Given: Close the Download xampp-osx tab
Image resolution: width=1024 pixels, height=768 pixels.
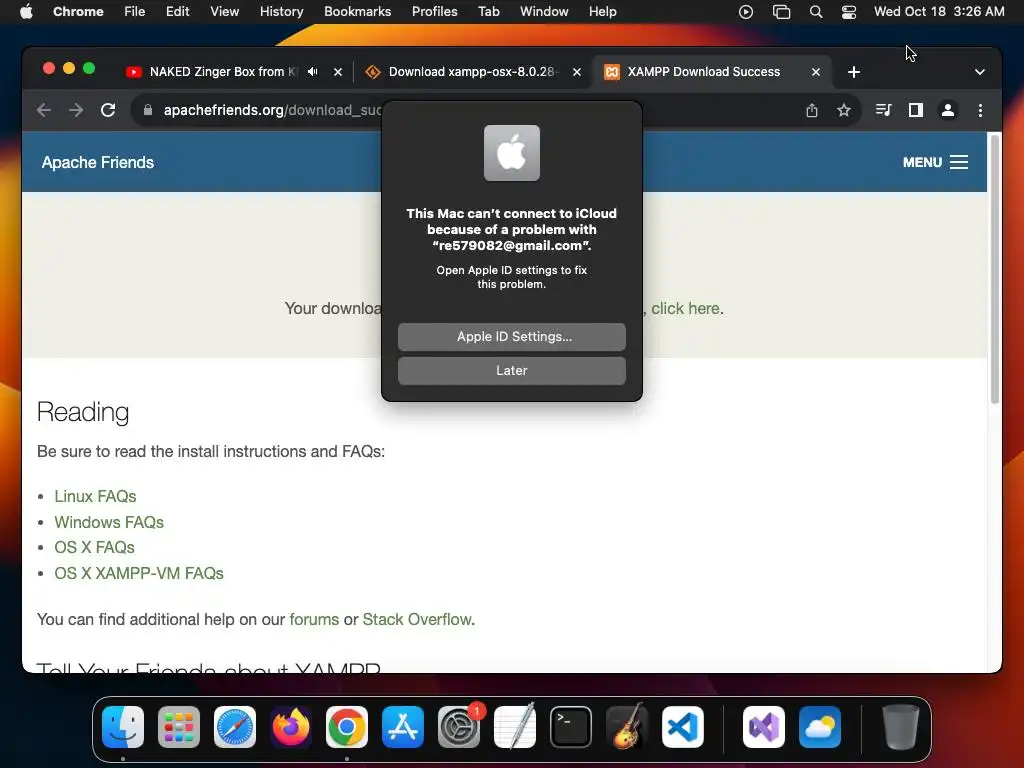Looking at the screenshot, I should tap(577, 72).
